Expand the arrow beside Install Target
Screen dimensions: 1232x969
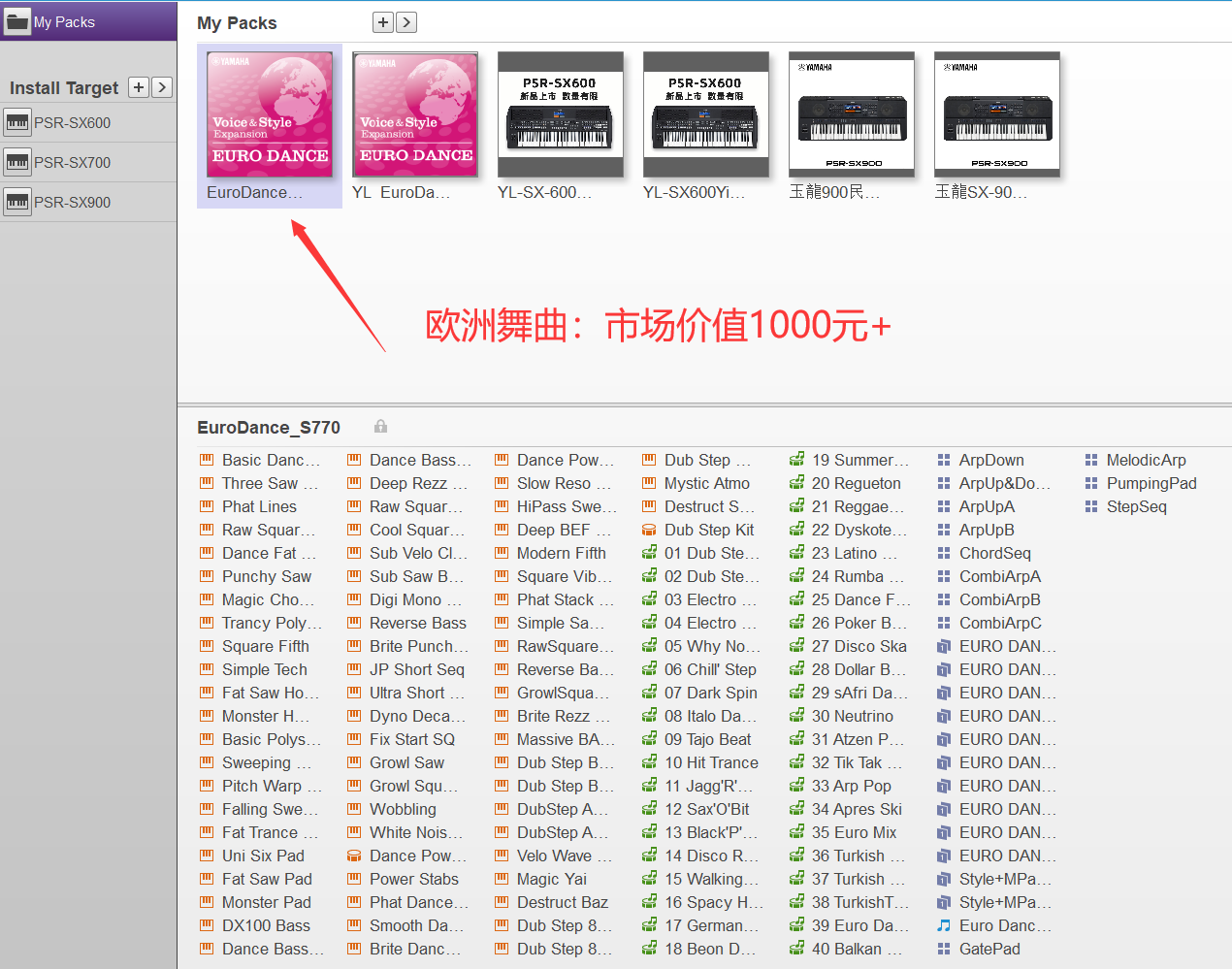pos(162,87)
